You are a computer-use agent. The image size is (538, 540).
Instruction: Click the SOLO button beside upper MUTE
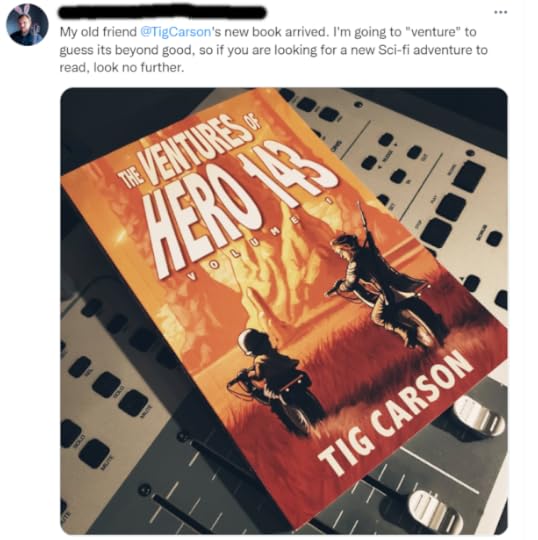pos(106,384)
